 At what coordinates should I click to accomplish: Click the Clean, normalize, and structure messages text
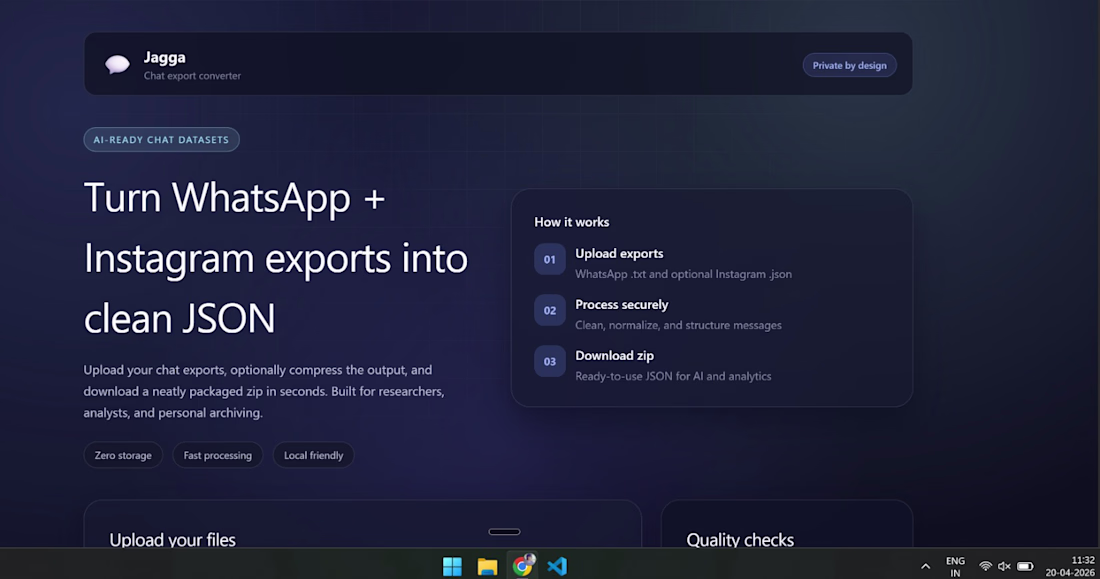[678, 326]
